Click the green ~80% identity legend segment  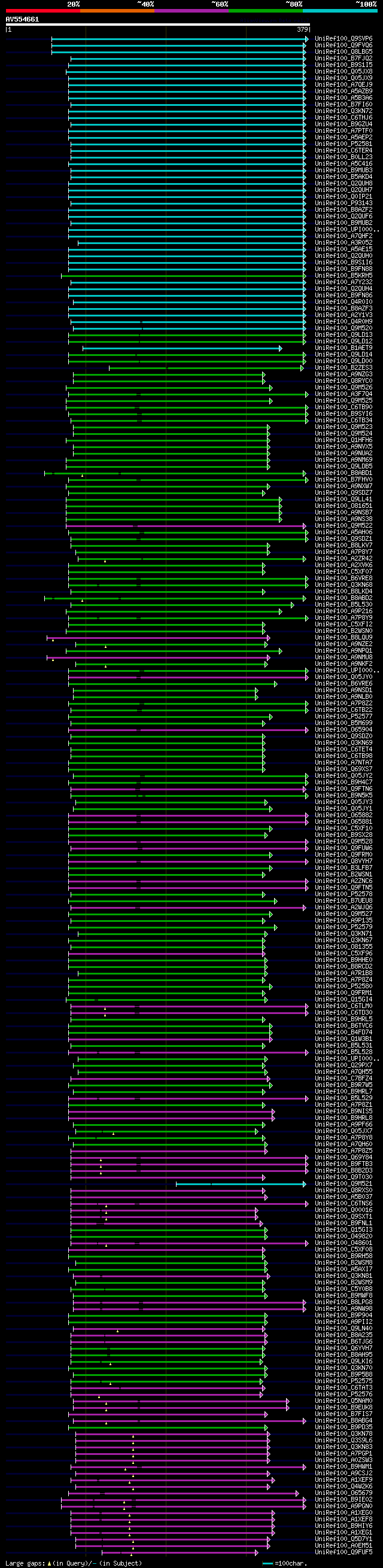(266, 10)
